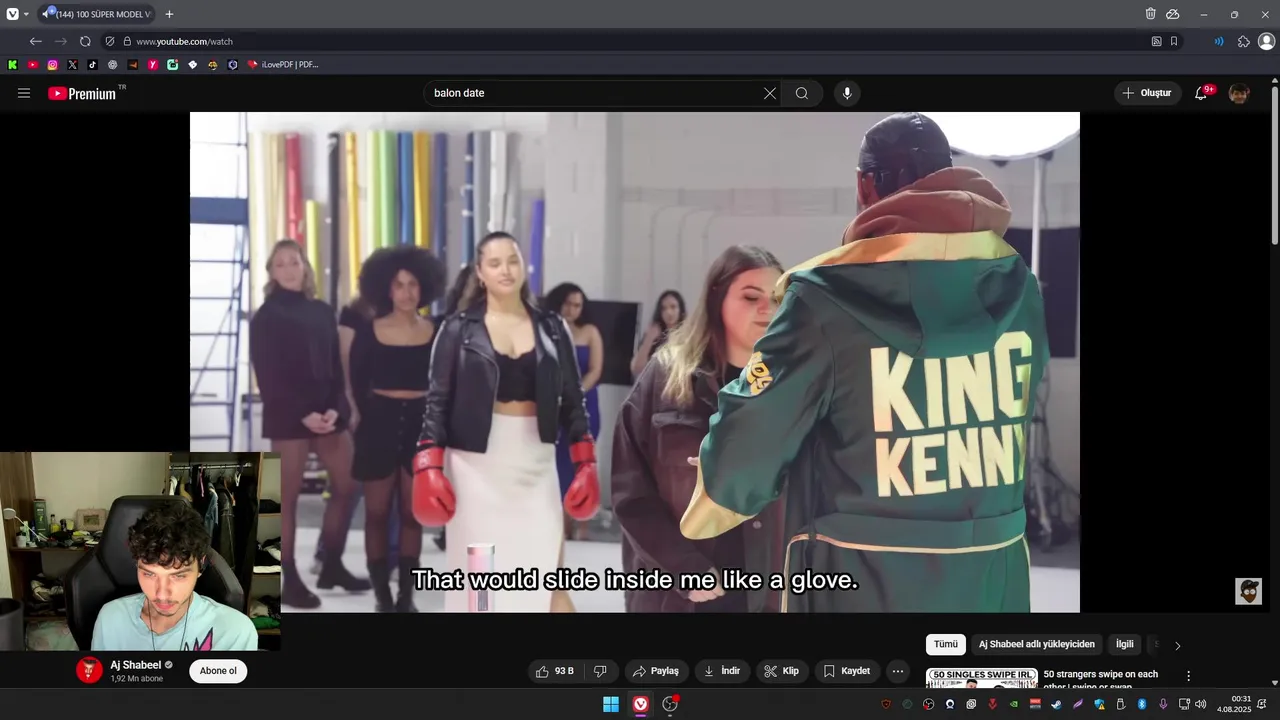Open the iLovePDF bookmark
The width and height of the screenshot is (1280, 720).
283,64
